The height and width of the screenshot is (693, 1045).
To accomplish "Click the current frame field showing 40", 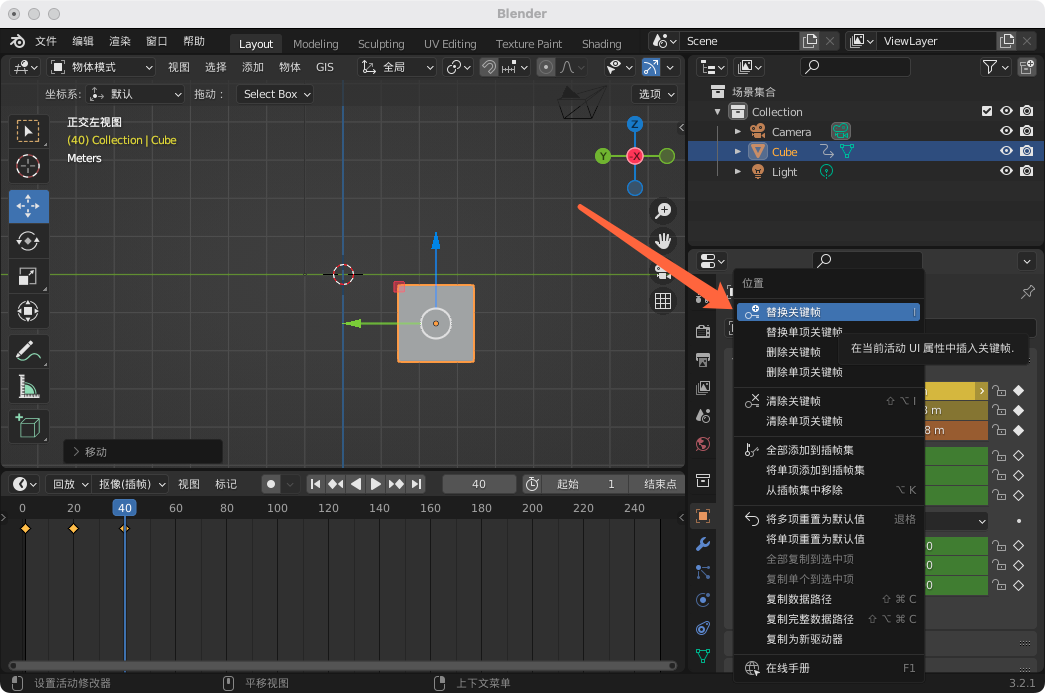I will click(x=479, y=484).
